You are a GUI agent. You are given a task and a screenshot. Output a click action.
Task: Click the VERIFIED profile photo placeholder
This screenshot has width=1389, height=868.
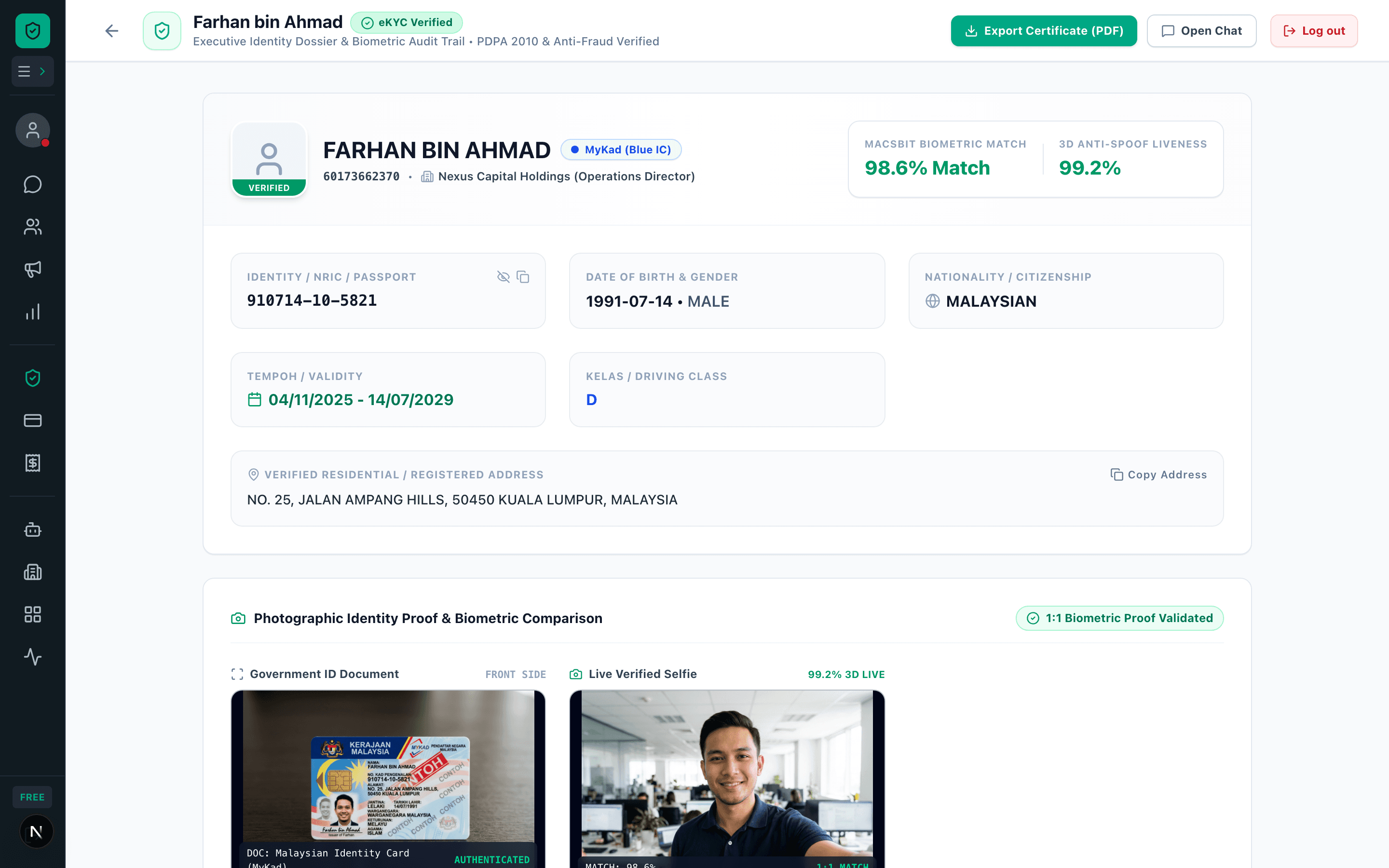tap(269, 160)
